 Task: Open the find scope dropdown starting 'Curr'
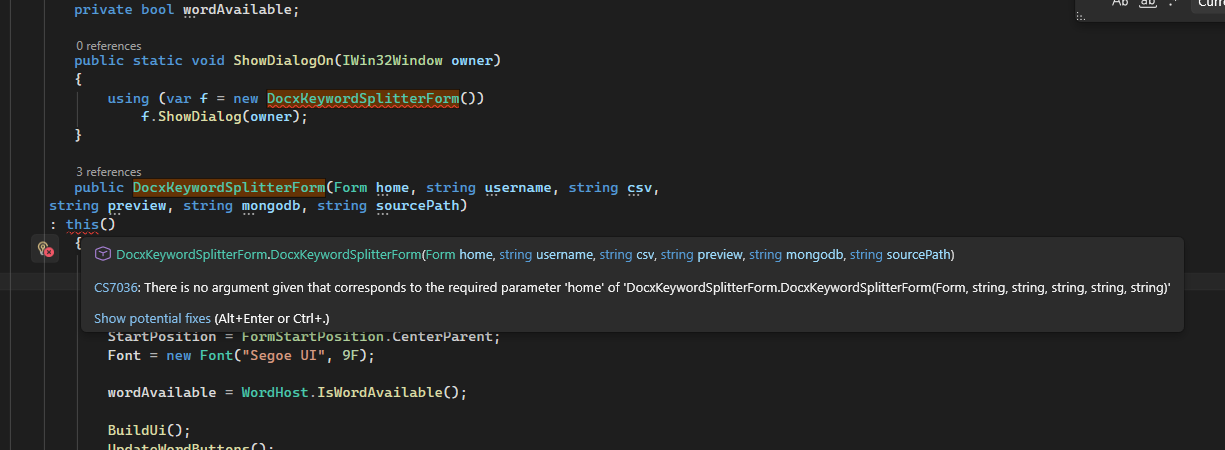pyautogui.click(x=1208, y=5)
